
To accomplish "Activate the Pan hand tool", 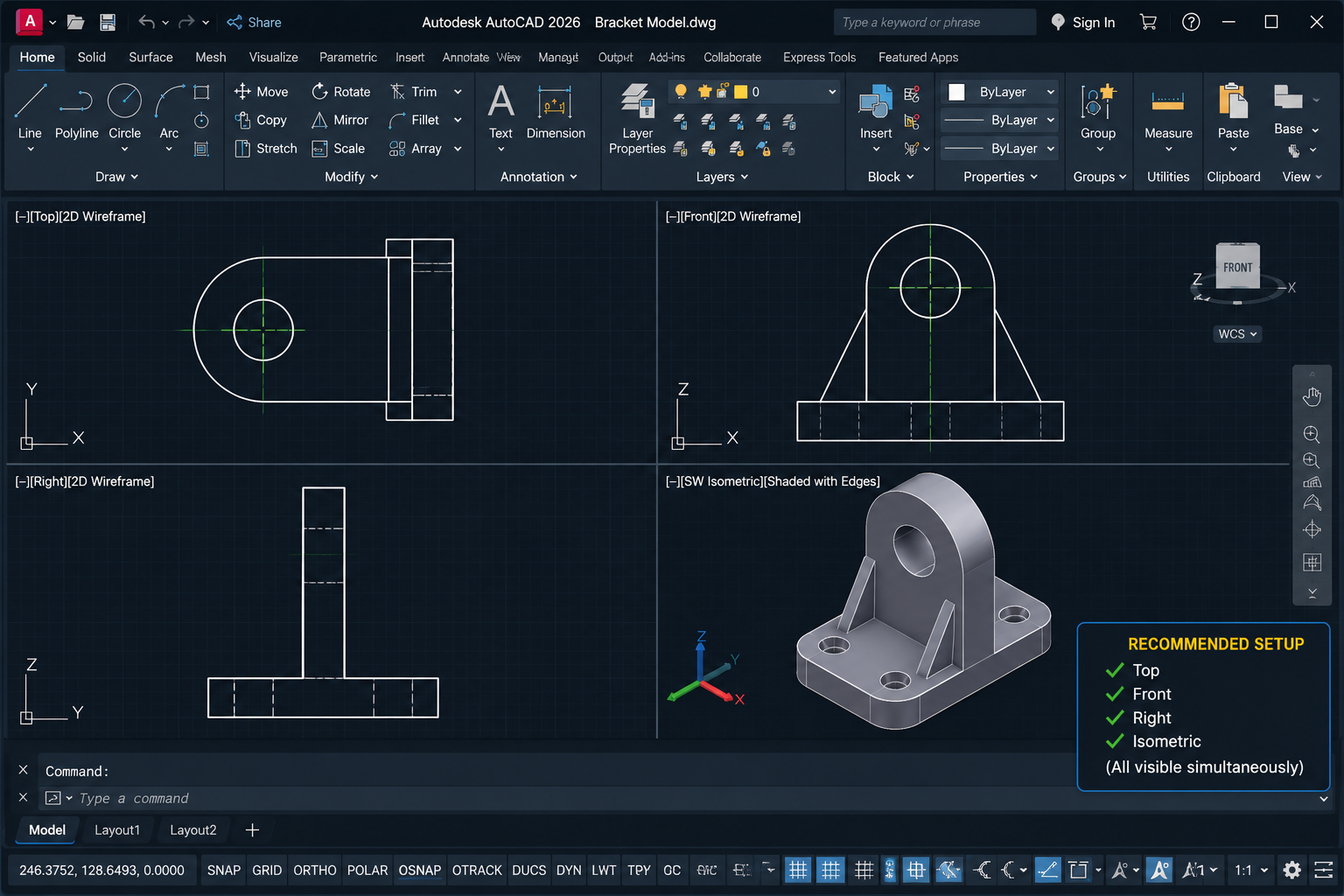I will (x=1312, y=396).
